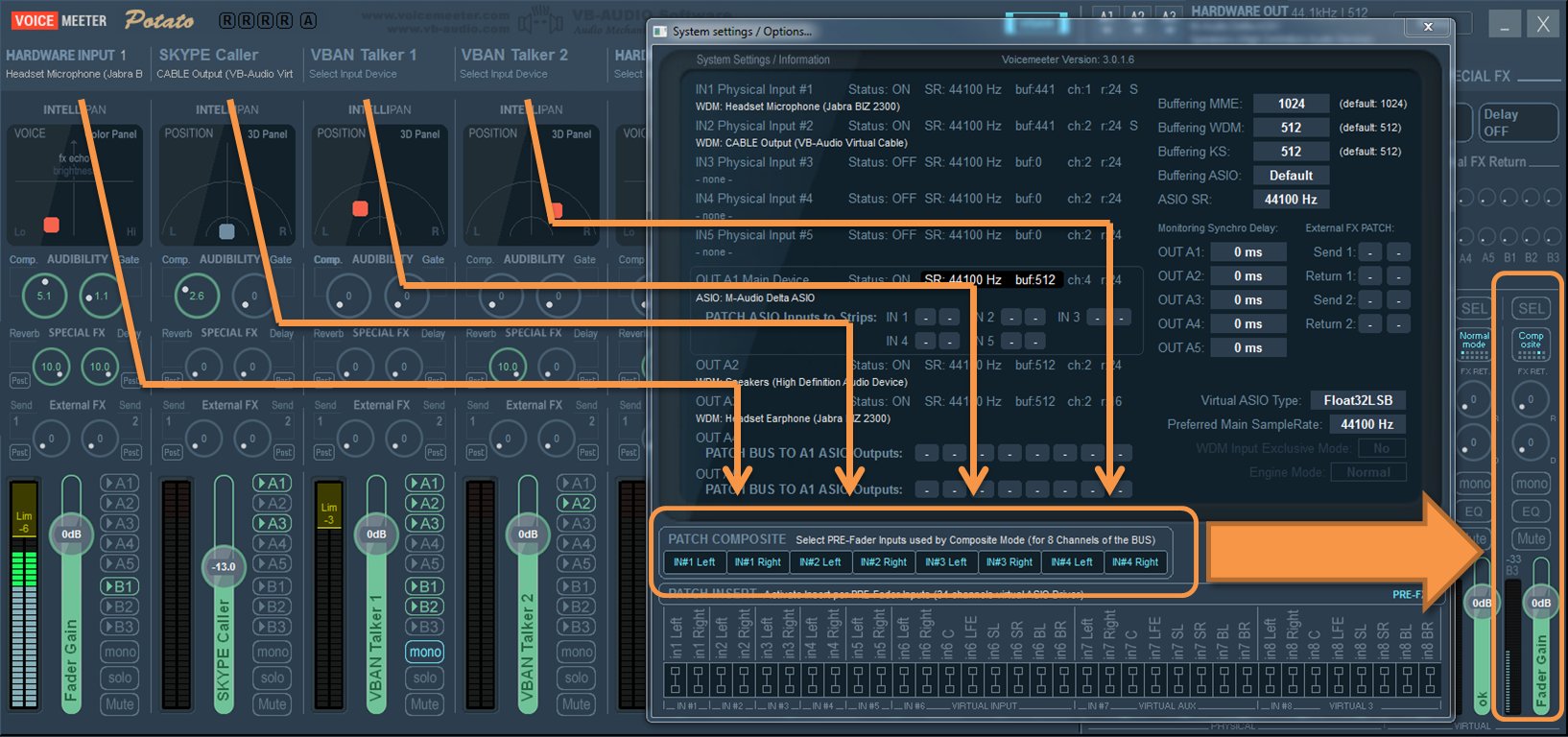
Task: Click the Hardware Input 1 Fader Gain knob
Action: 72,534
